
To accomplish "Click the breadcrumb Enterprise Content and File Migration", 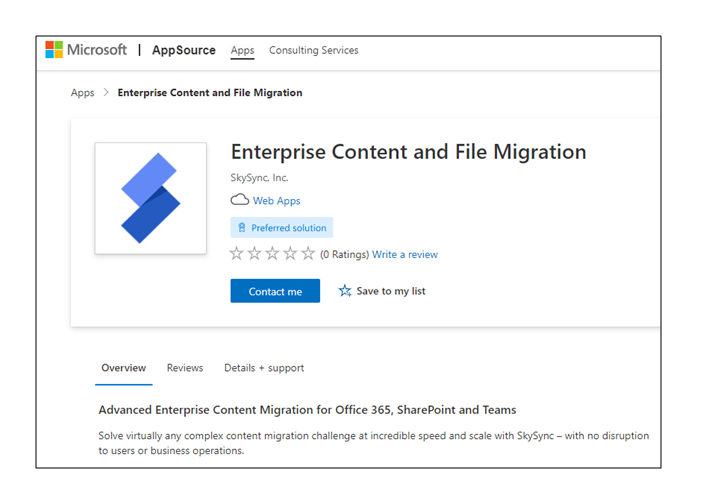I will coord(210,93).
